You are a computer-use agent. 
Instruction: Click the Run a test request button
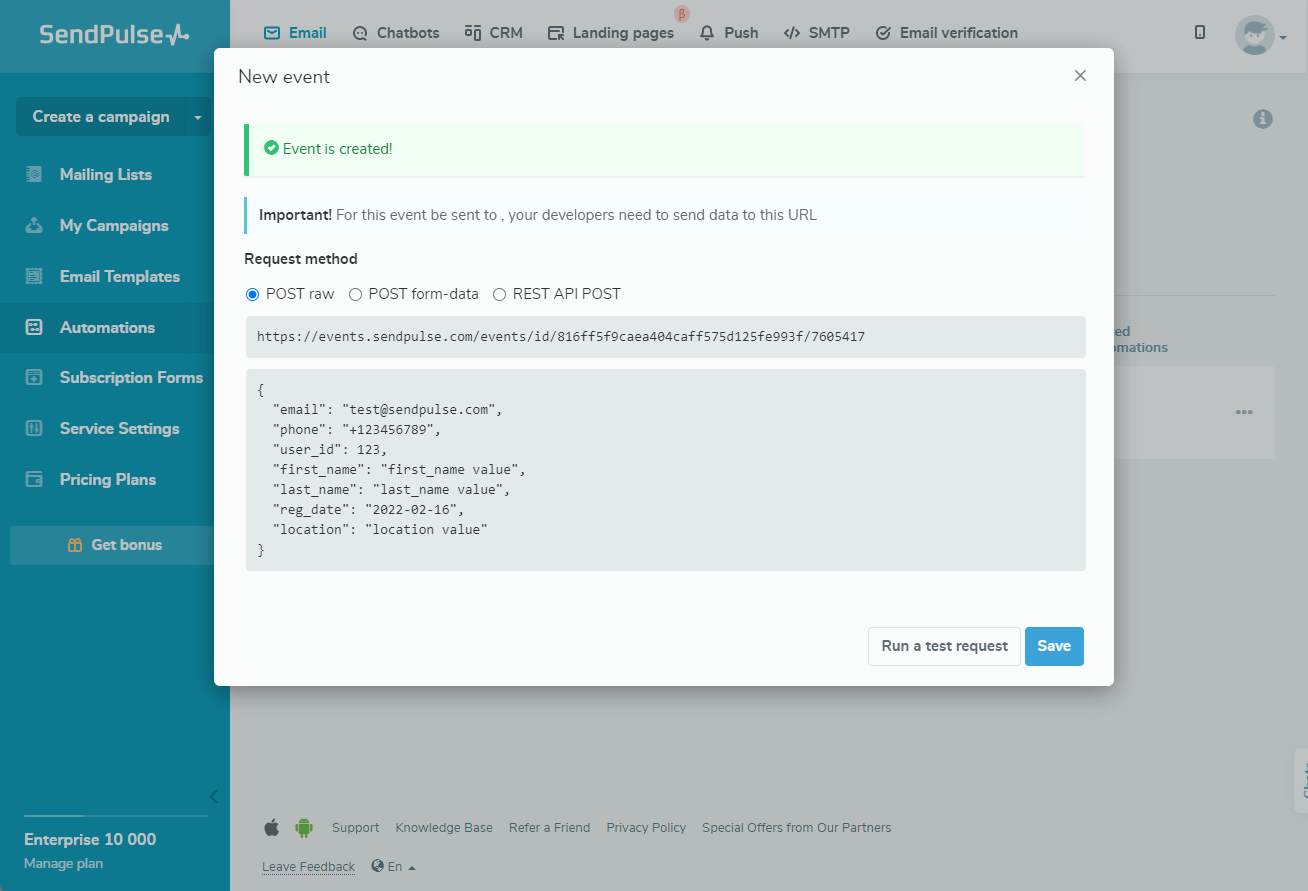(x=944, y=646)
